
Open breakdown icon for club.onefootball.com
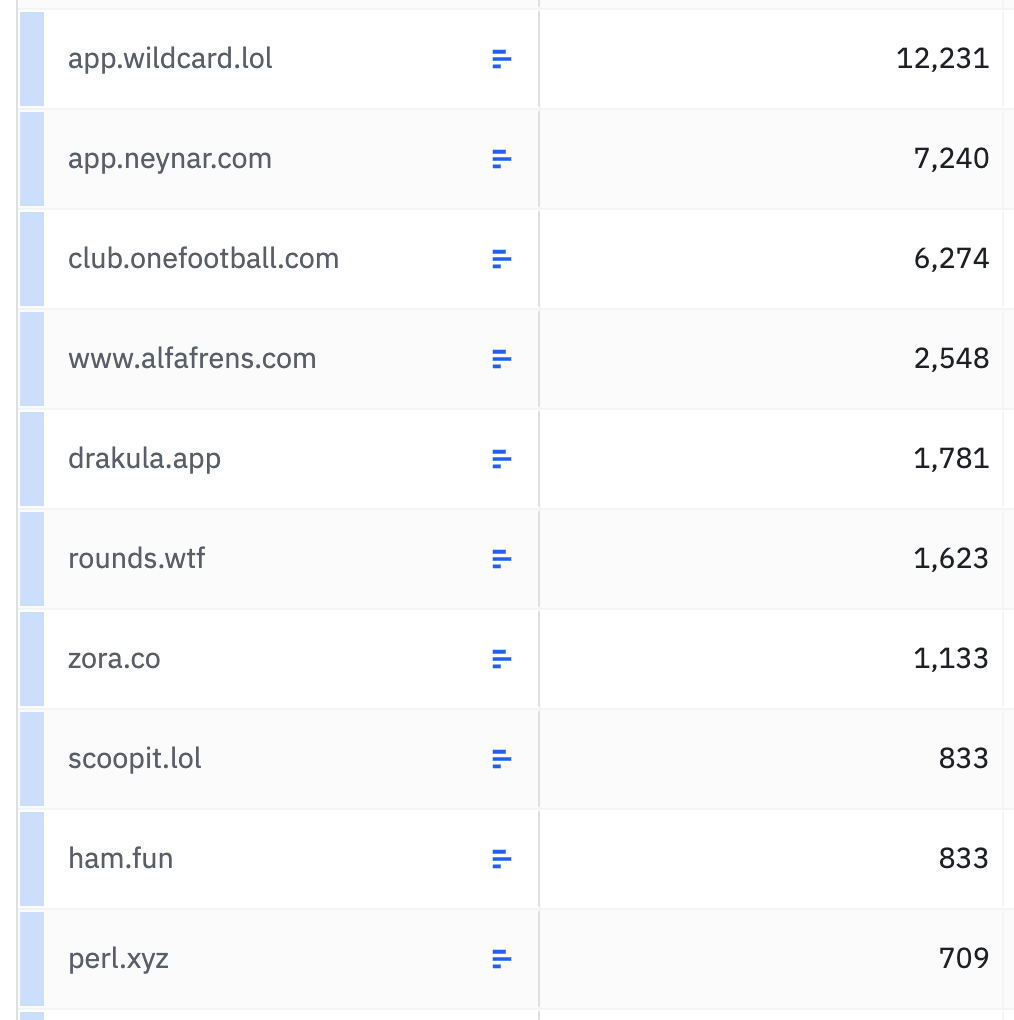502,259
